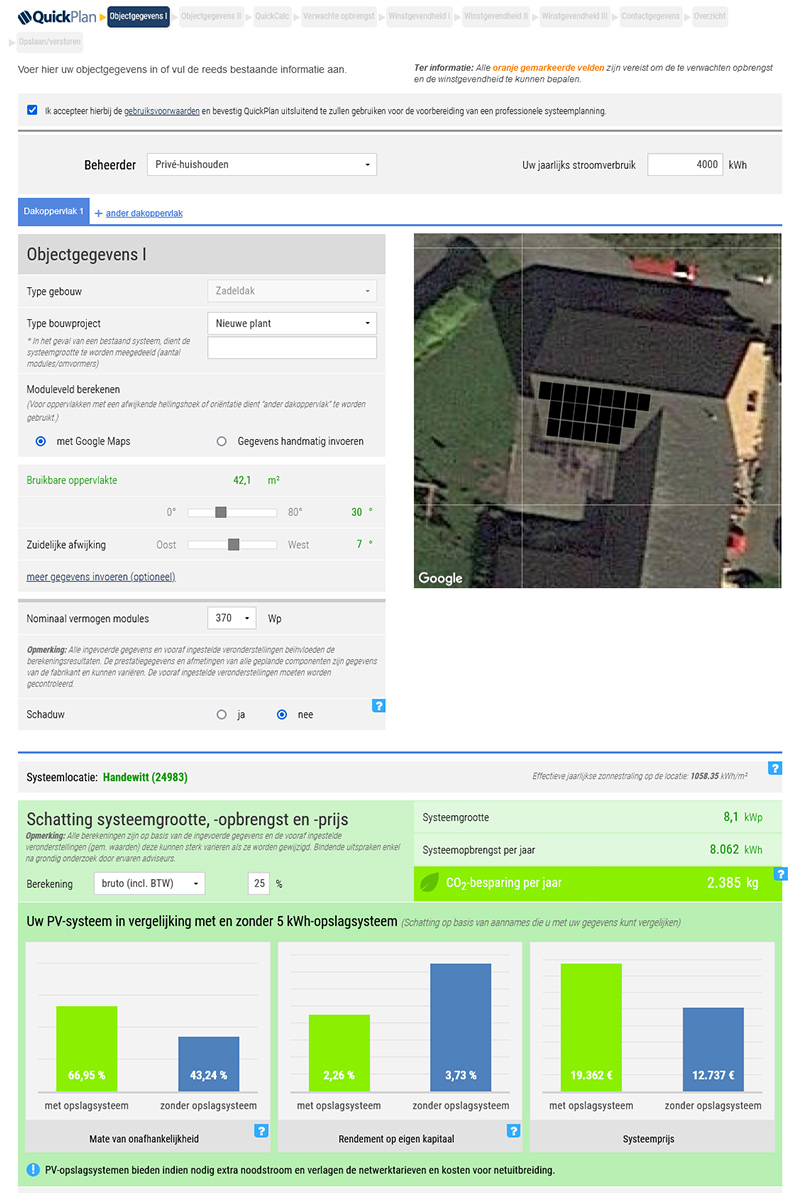Uncheck the gebruiksvoorwaarden acceptance checkbox
The height and width of the screenshot is (1193, 800).
[32, 110]
